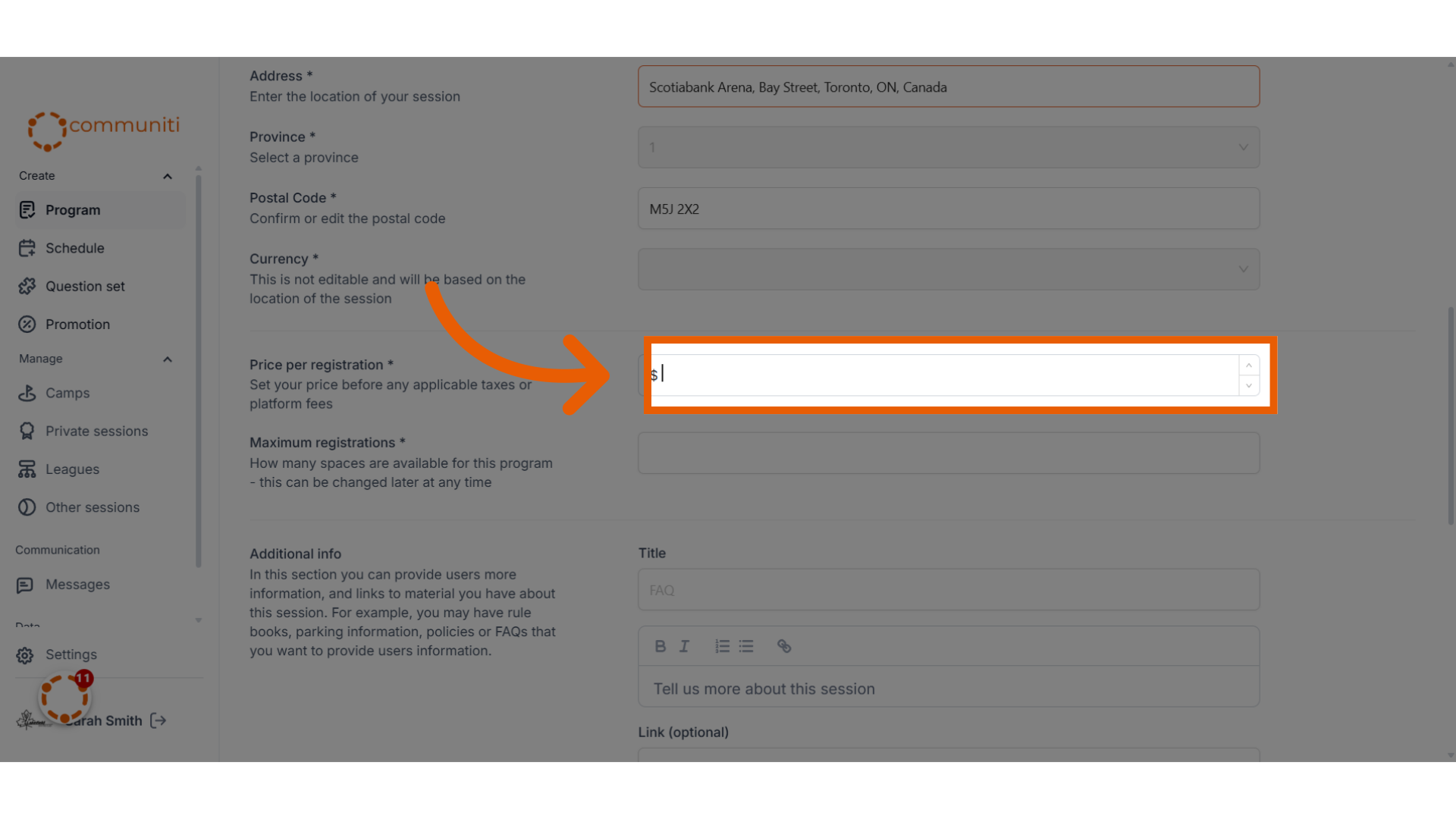Toggle italic formatting in the editor
The width and height of the screenshot is (1456, 819).
(x=684, y=646)
